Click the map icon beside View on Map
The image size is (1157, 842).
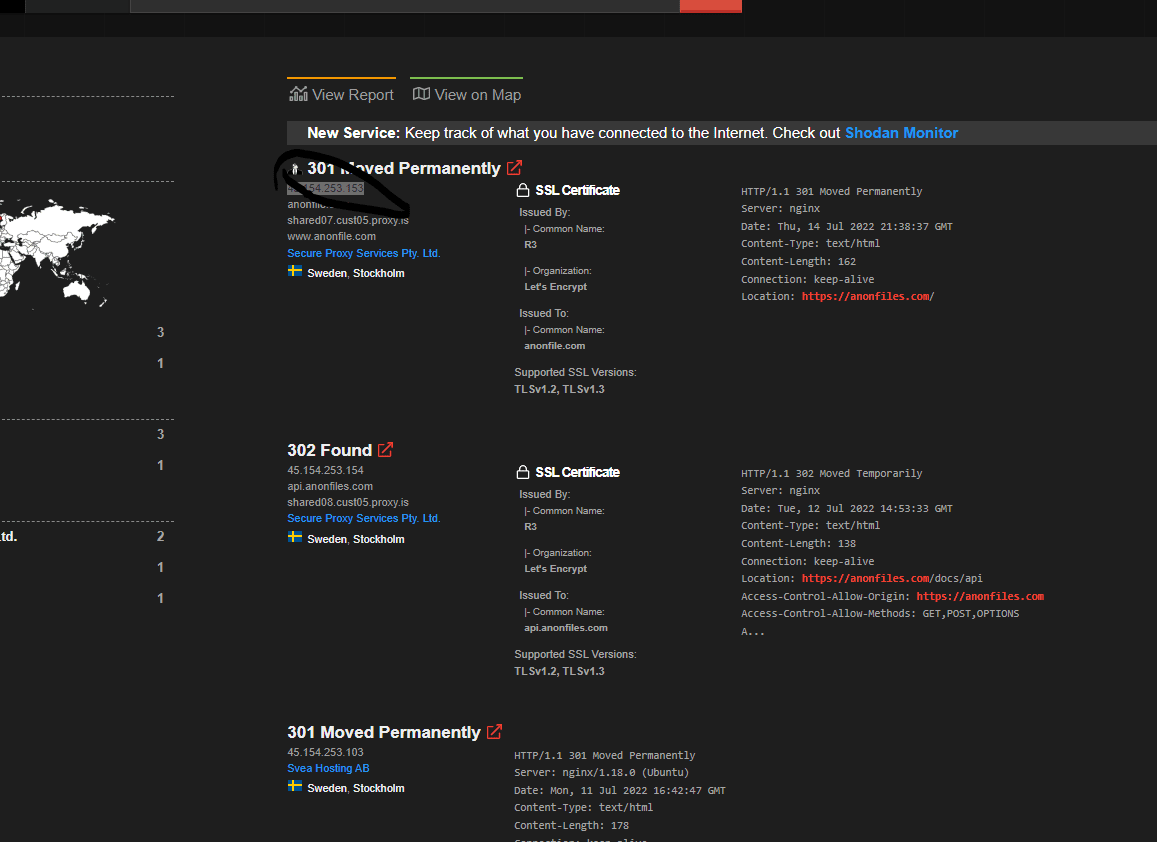pyautogui.click(x=421, y=94)
